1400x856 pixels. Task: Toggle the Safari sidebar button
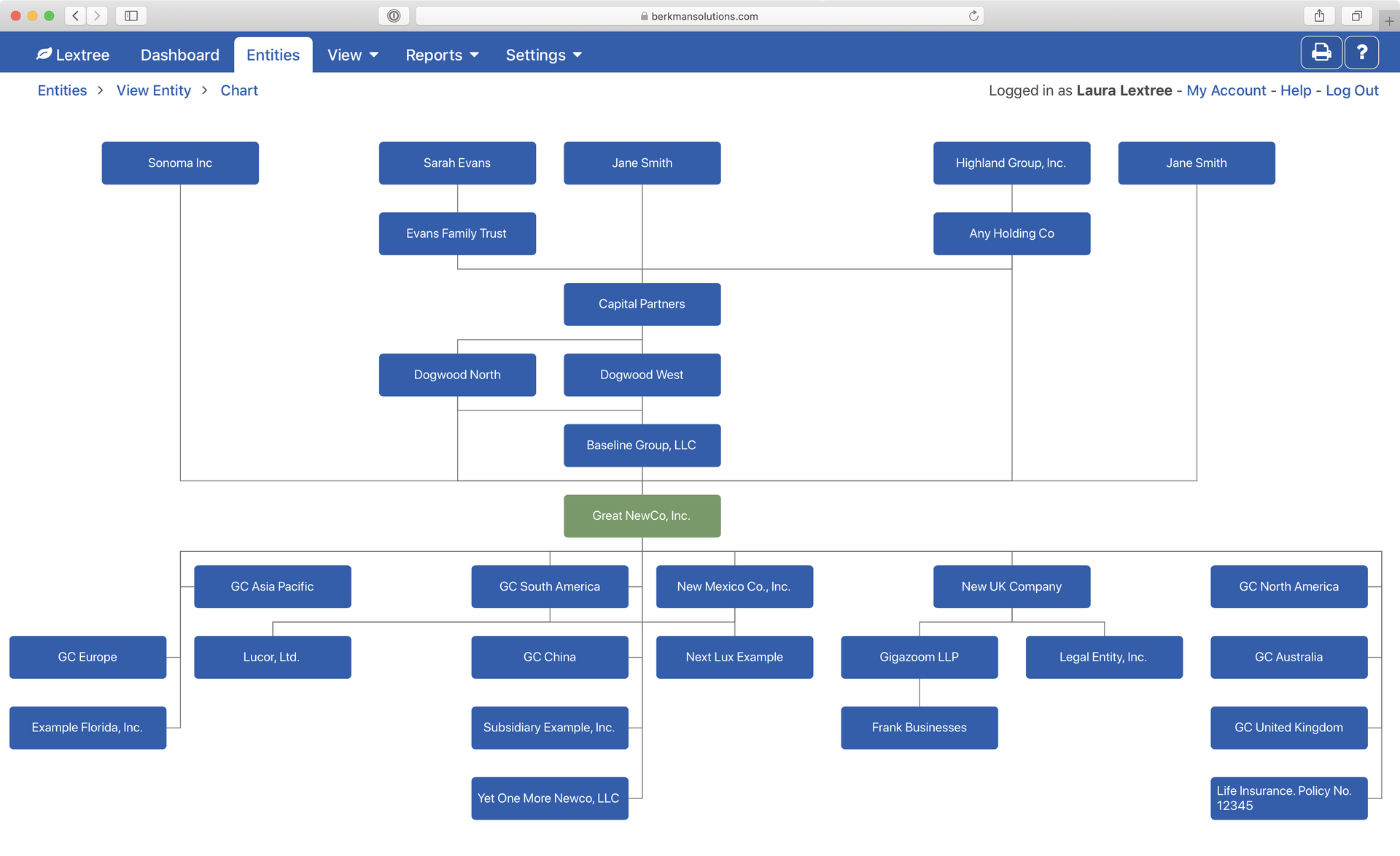(131, 15)
